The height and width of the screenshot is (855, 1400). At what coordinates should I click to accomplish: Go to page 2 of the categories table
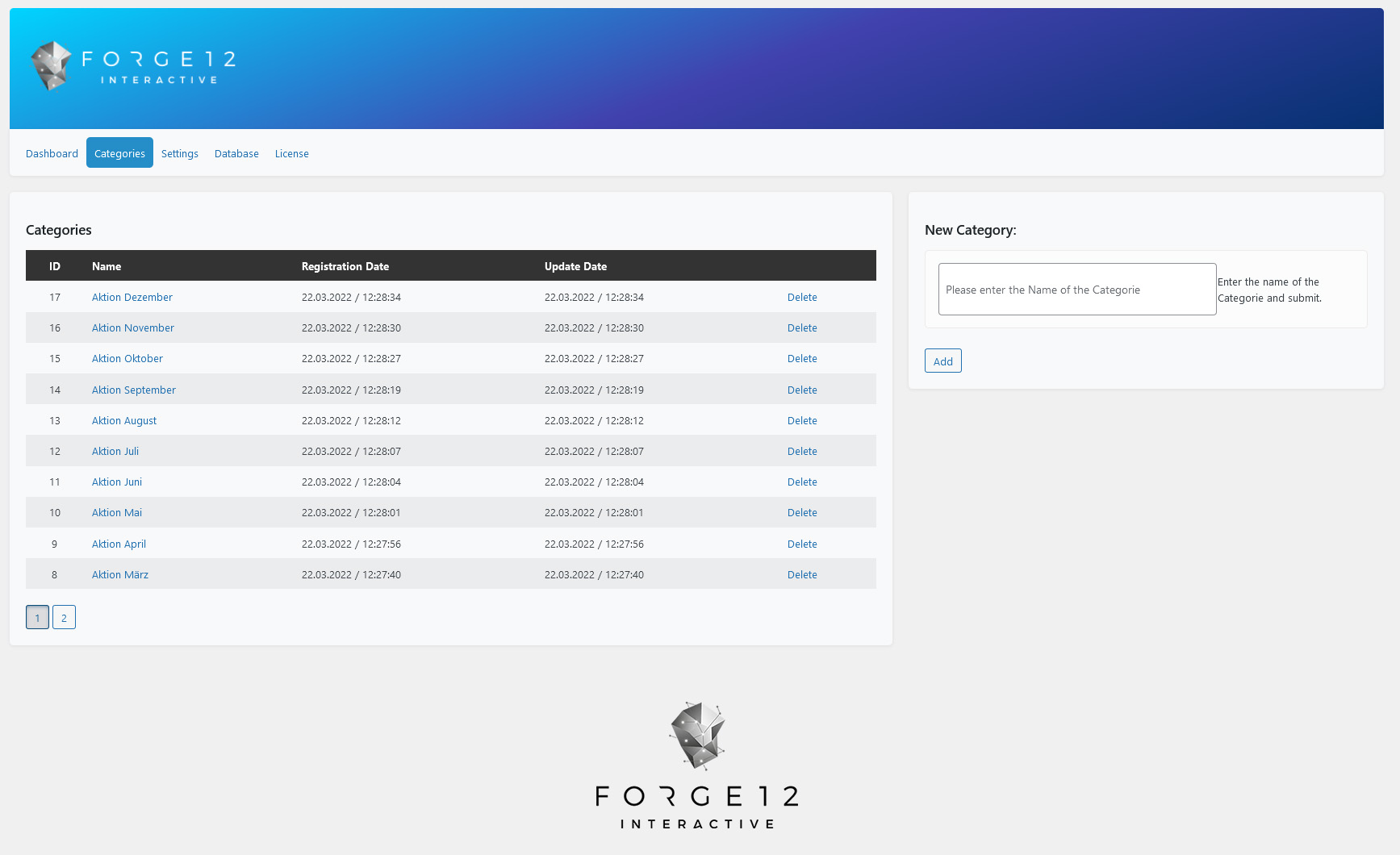pos(64,617)
